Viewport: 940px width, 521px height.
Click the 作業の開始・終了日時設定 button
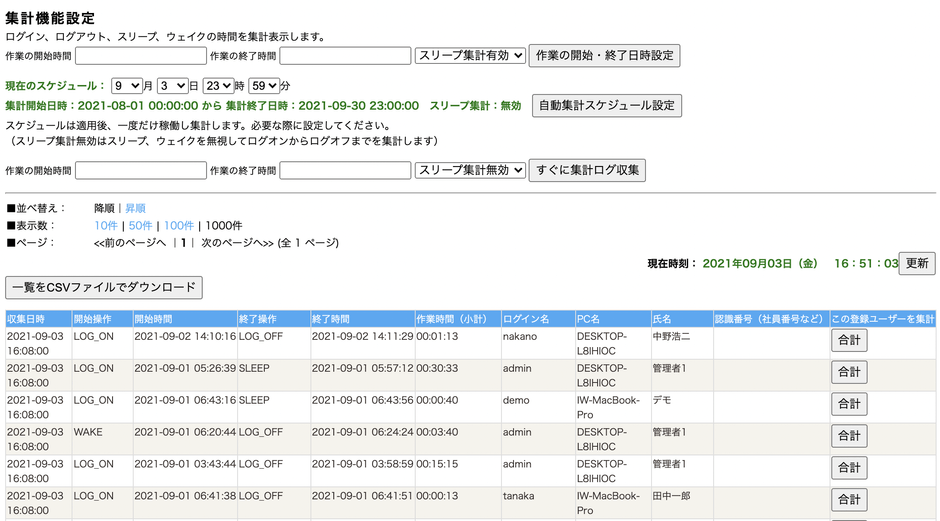[x=604, y=56]
